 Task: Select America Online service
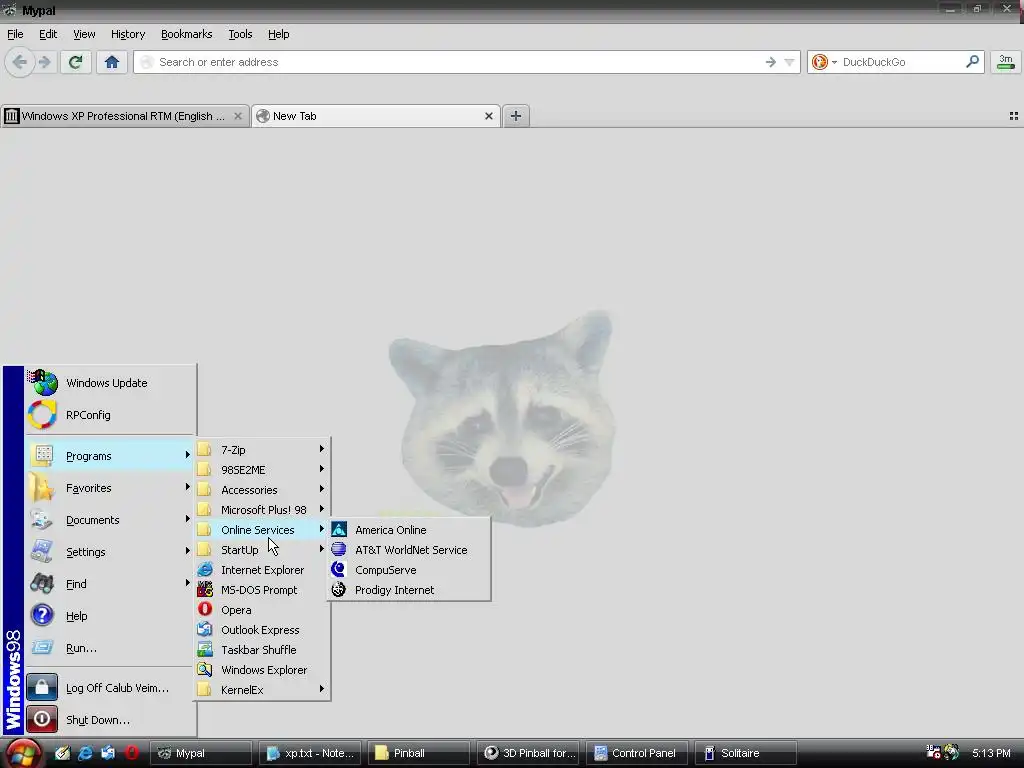(409, 530)
